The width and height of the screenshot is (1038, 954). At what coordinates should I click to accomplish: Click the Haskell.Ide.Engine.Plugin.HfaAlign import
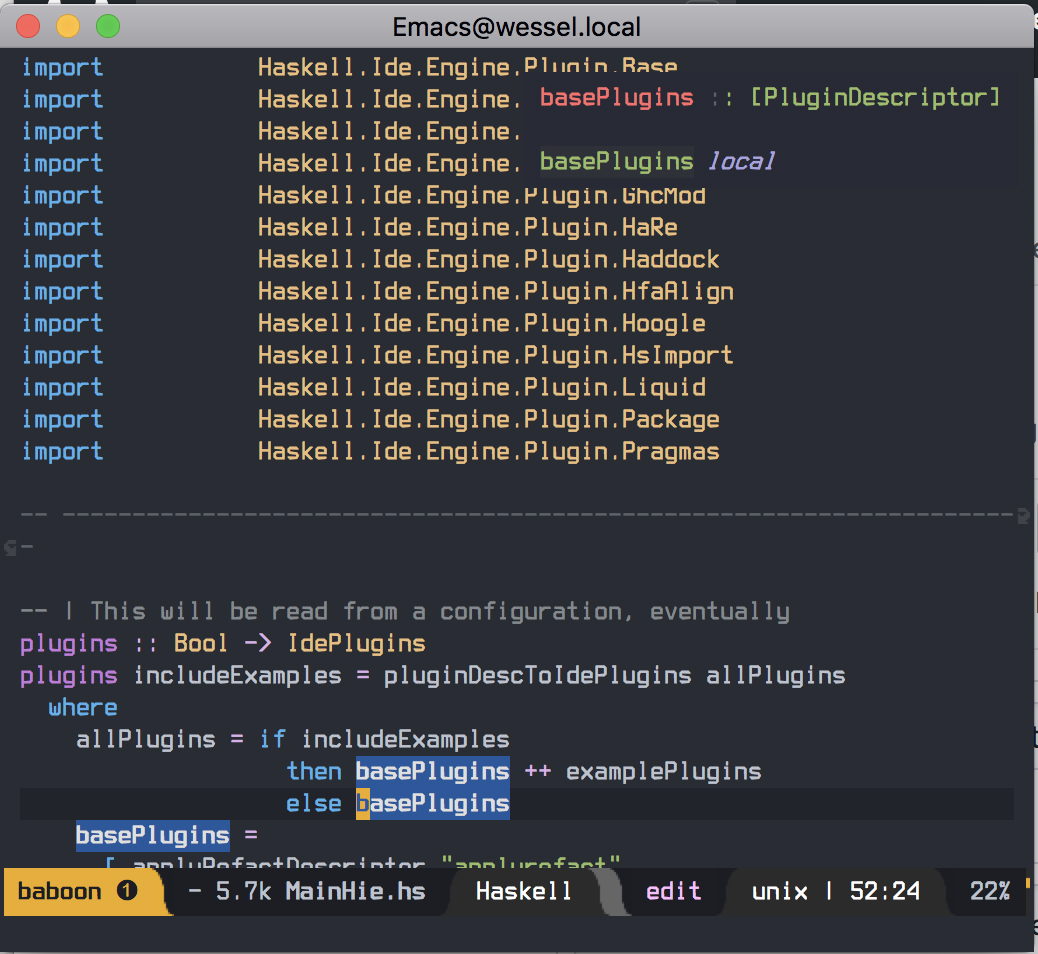(496, 291)
